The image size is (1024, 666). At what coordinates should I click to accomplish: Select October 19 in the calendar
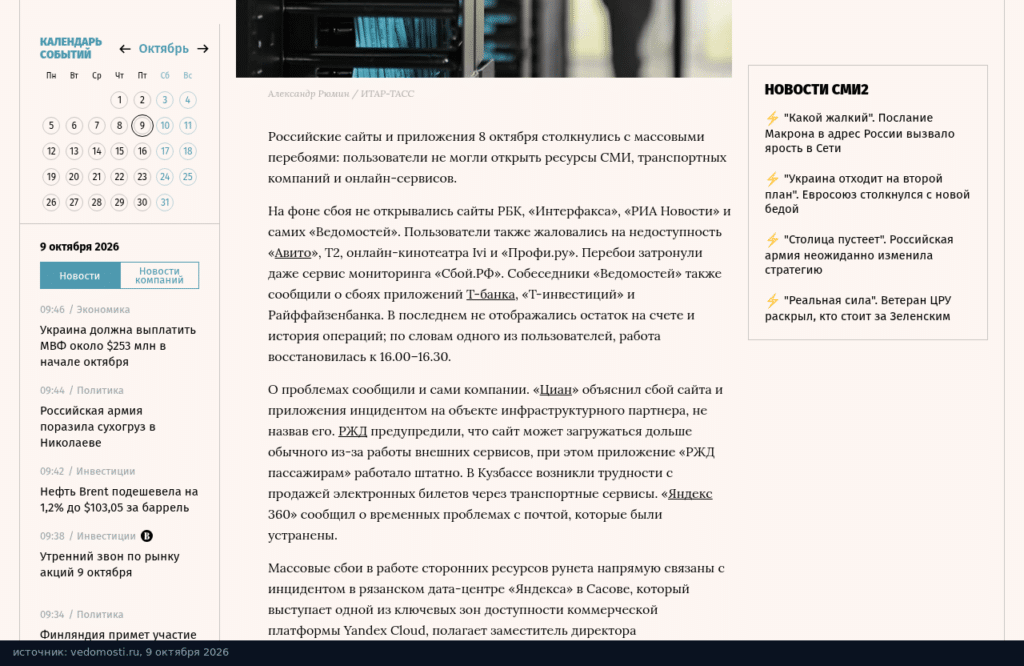[x=51, y=177]
